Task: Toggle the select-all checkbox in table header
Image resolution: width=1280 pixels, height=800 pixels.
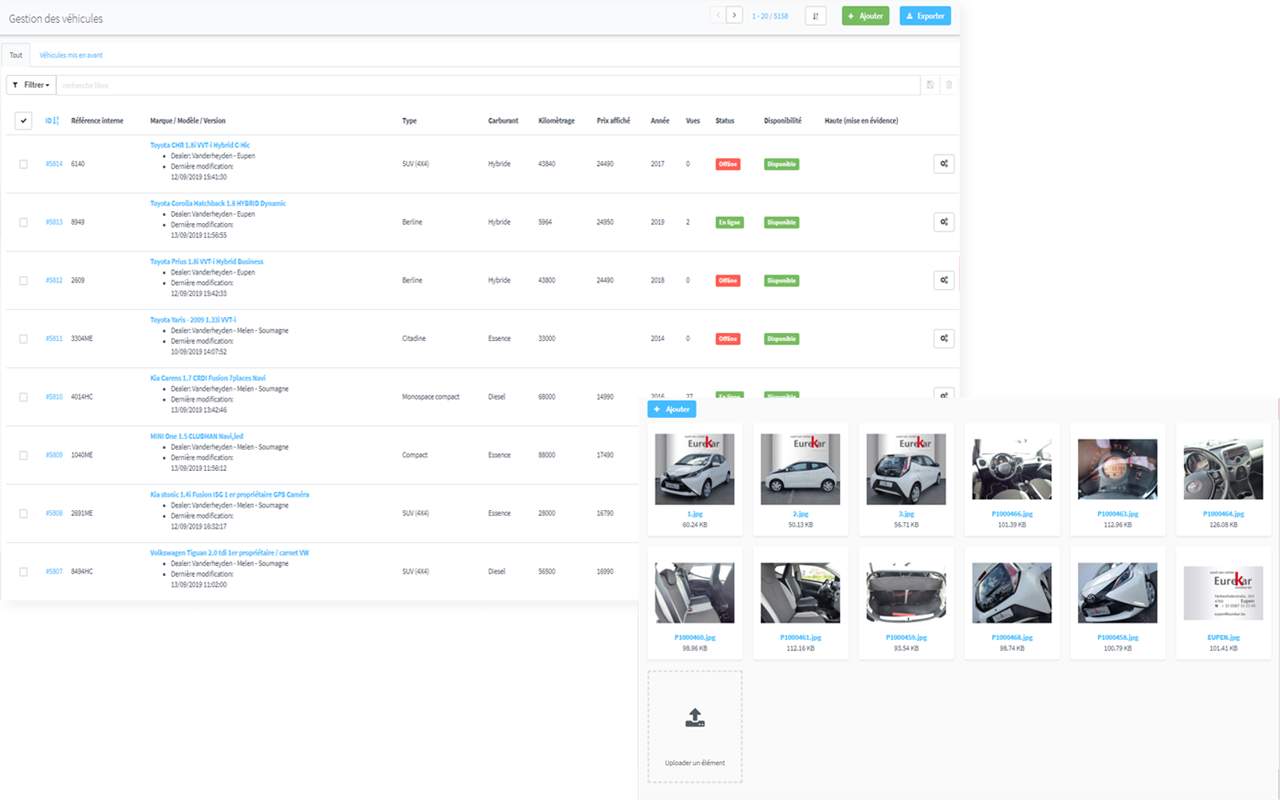Action: point(24,121)
